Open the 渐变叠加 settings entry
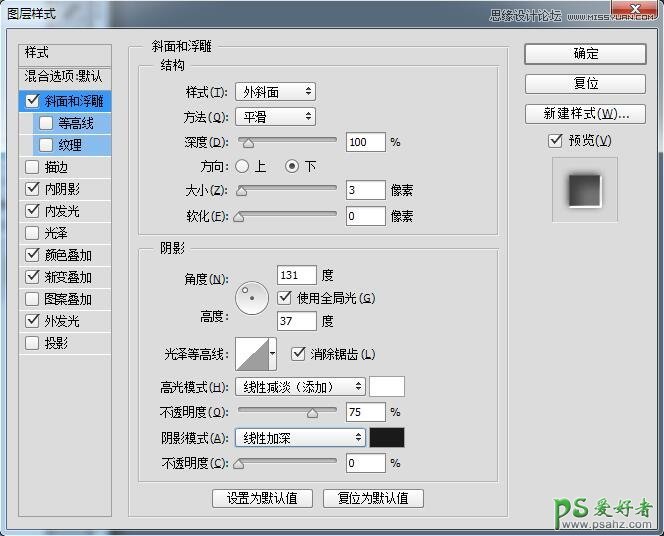Viewport: 664px width, 536px height. point(68,277)
